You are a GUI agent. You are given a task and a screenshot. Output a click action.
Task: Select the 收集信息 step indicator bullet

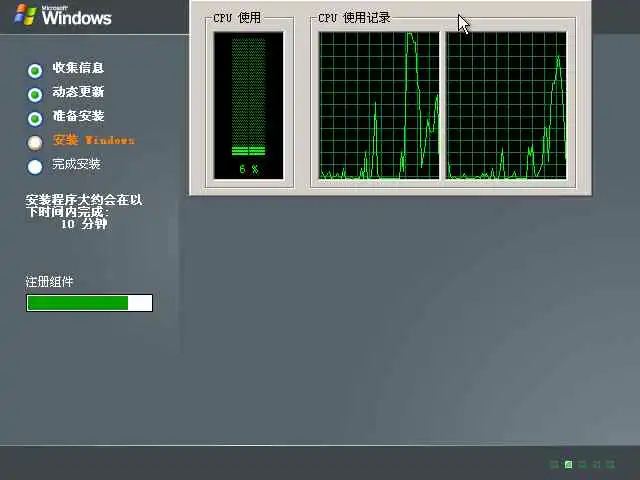[35, 71]
